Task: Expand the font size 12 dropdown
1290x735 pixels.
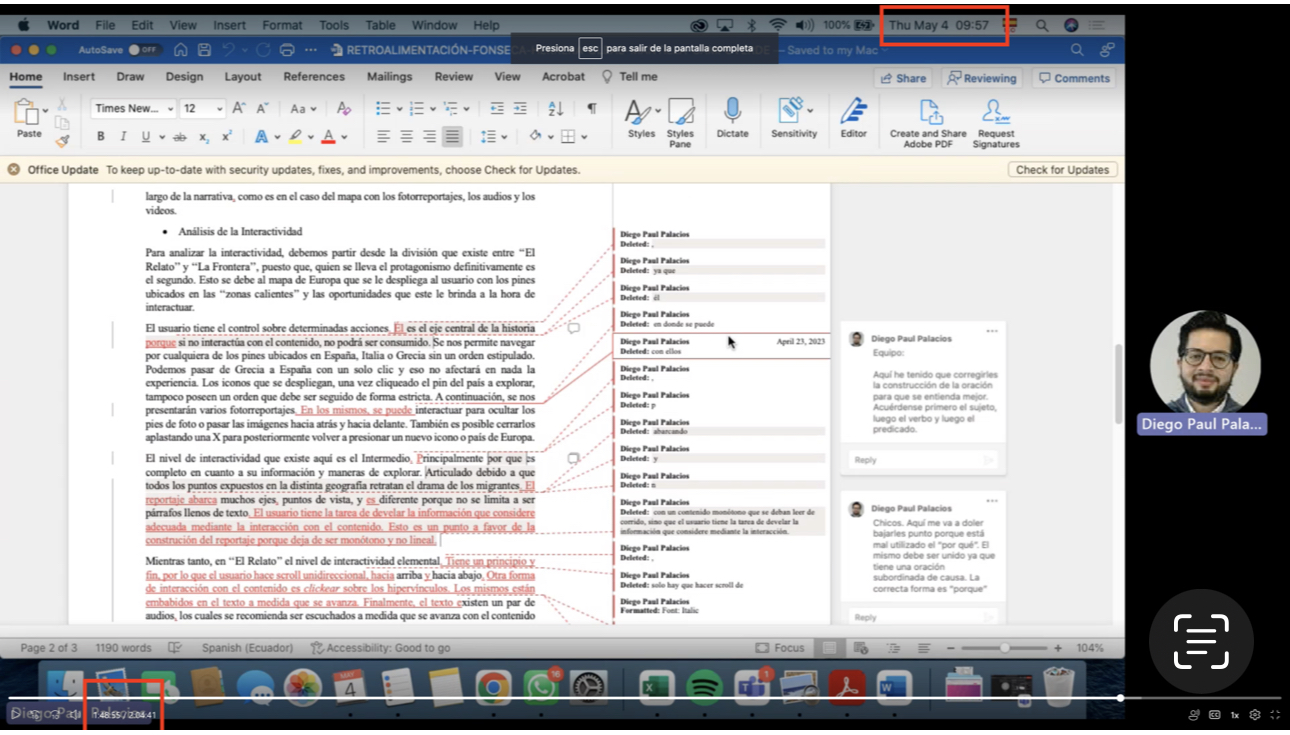Action: pos(218,109)
